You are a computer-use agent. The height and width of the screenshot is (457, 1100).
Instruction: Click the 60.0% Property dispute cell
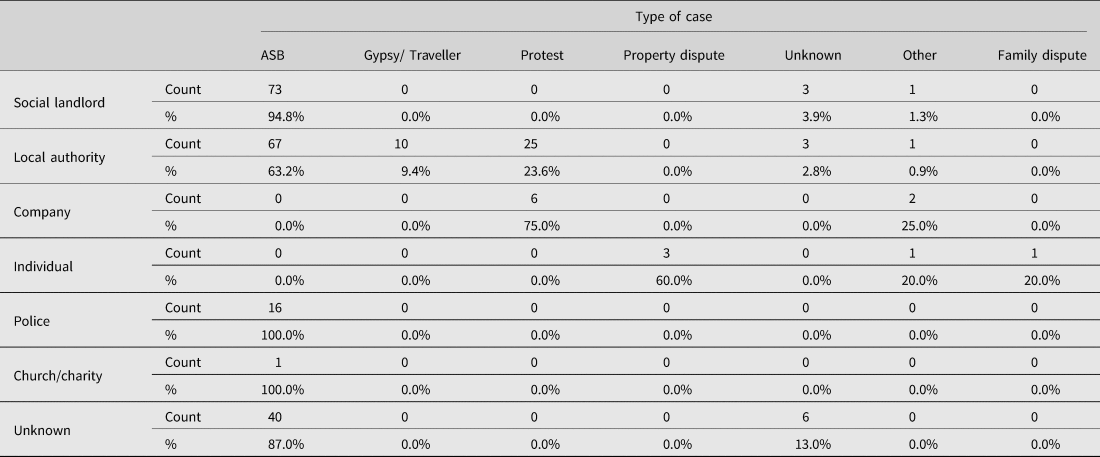coord(673,281)
